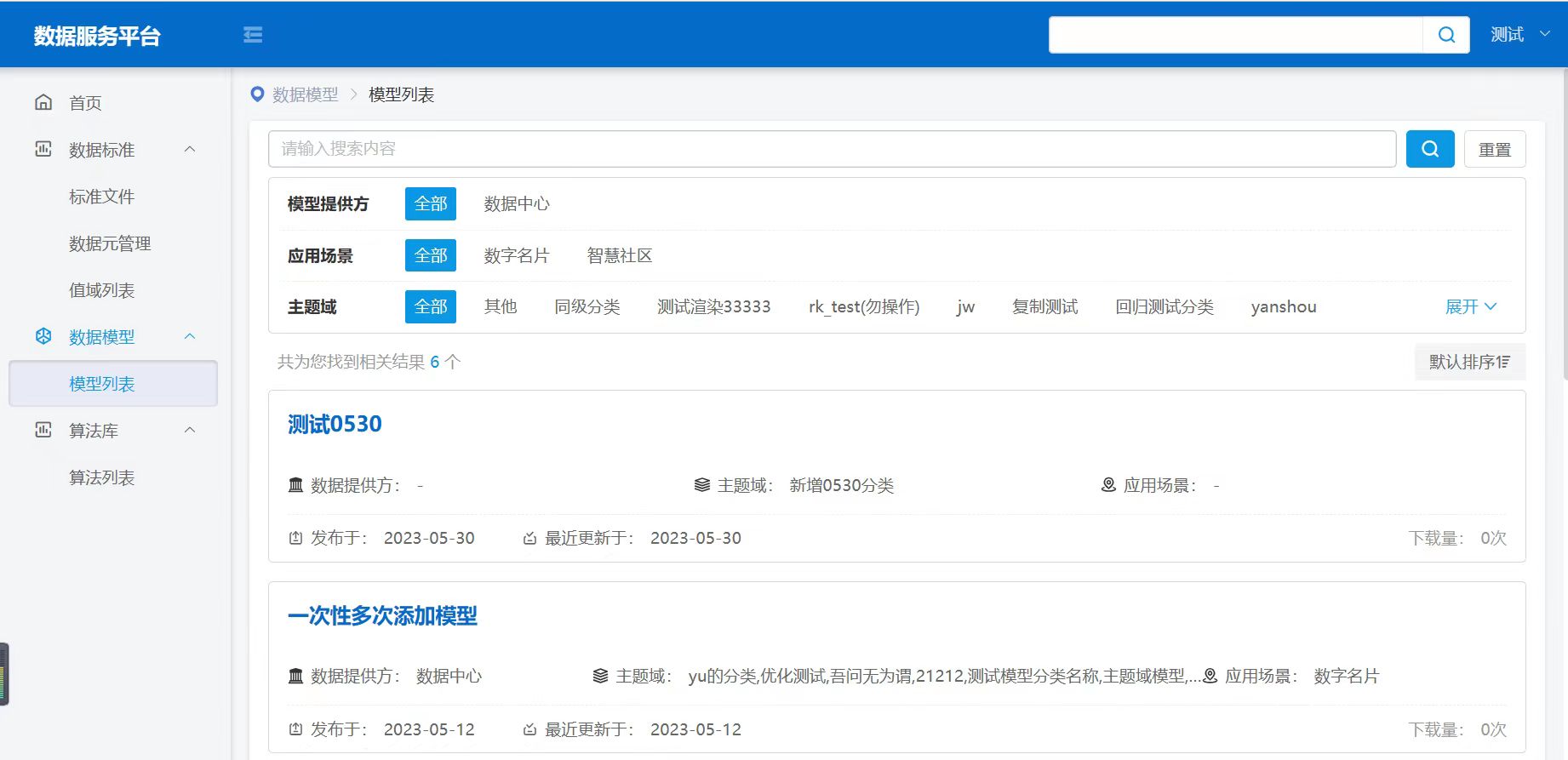Filter topic domain by yanshou
Viewport: 1568px width, 760px height.
click(1284, 307)
